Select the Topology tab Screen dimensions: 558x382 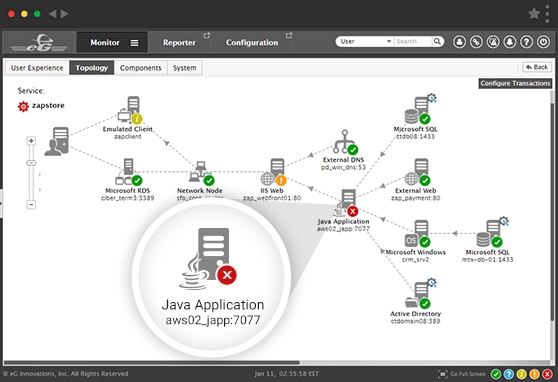[91, 68]
